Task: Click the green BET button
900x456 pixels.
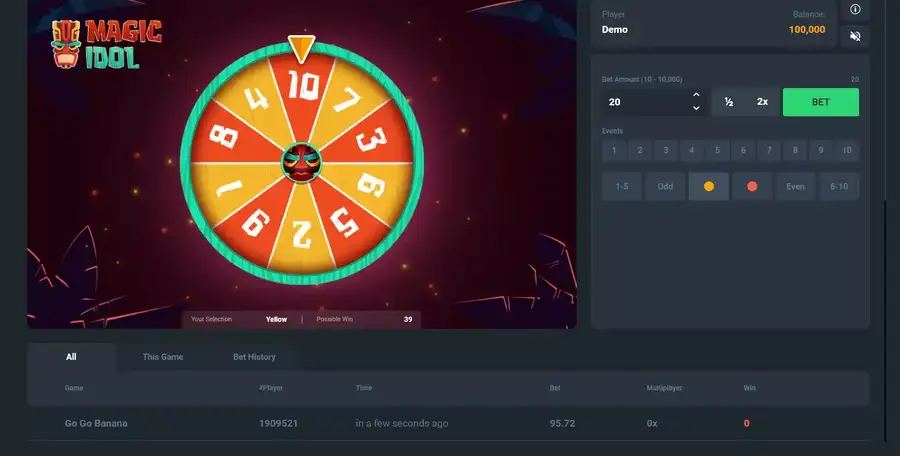Action: [821, 102]
